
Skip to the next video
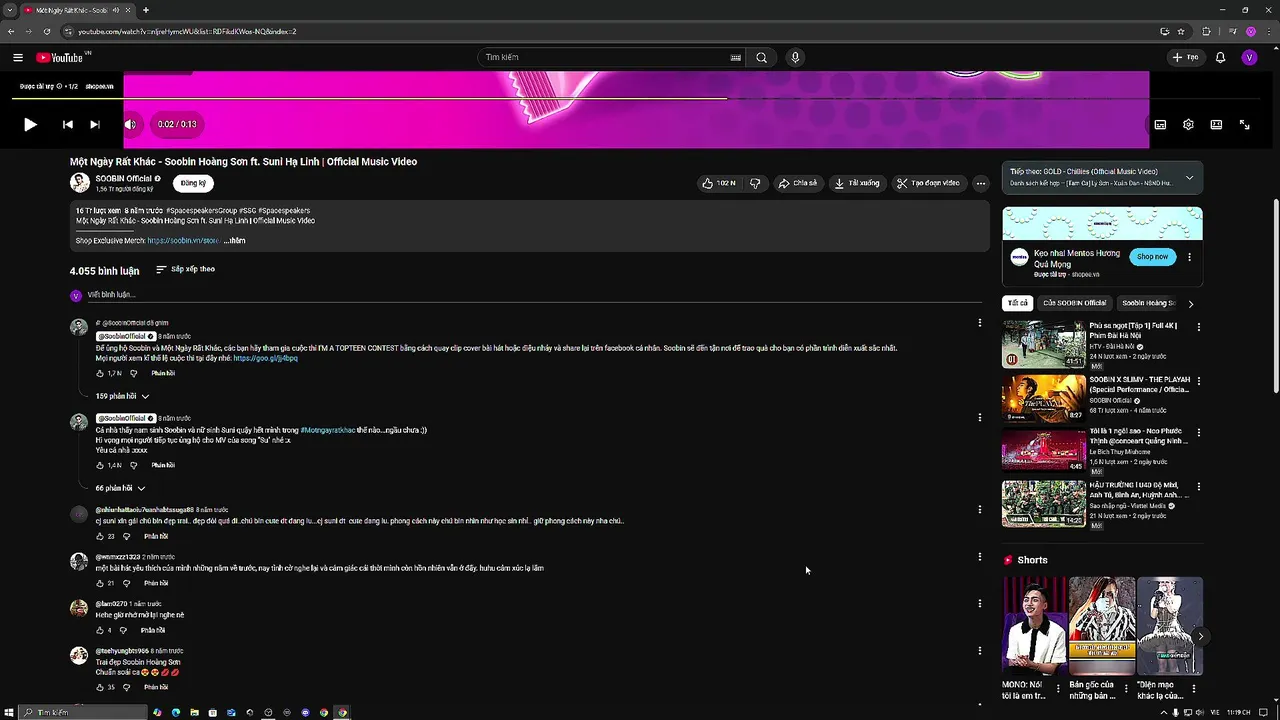(x=95, y=124)
